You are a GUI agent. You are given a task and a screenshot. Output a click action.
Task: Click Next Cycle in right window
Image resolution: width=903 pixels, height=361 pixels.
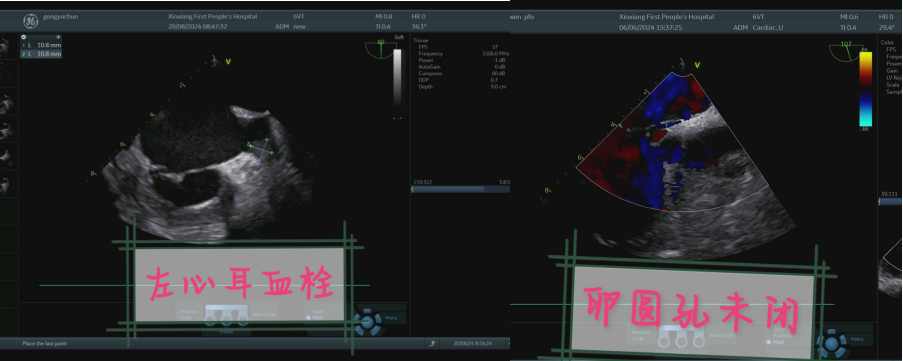coord(721,335)
